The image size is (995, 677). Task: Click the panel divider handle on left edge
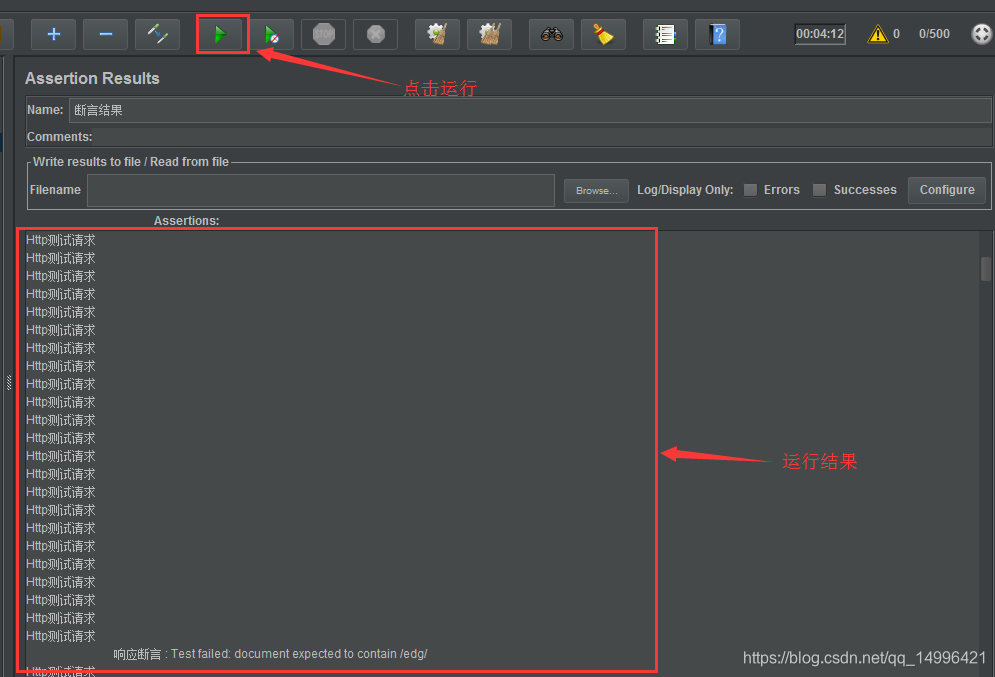pos(9,383)
